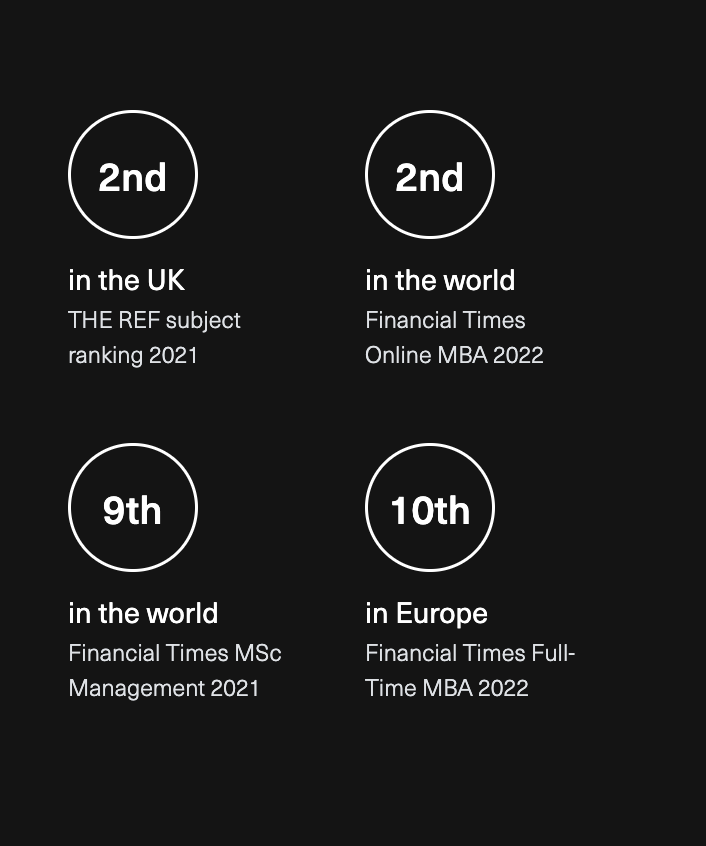Click 'Financial Times Full-' text line
The width and height of the screenshot is (706, 846).
(470, 654)
